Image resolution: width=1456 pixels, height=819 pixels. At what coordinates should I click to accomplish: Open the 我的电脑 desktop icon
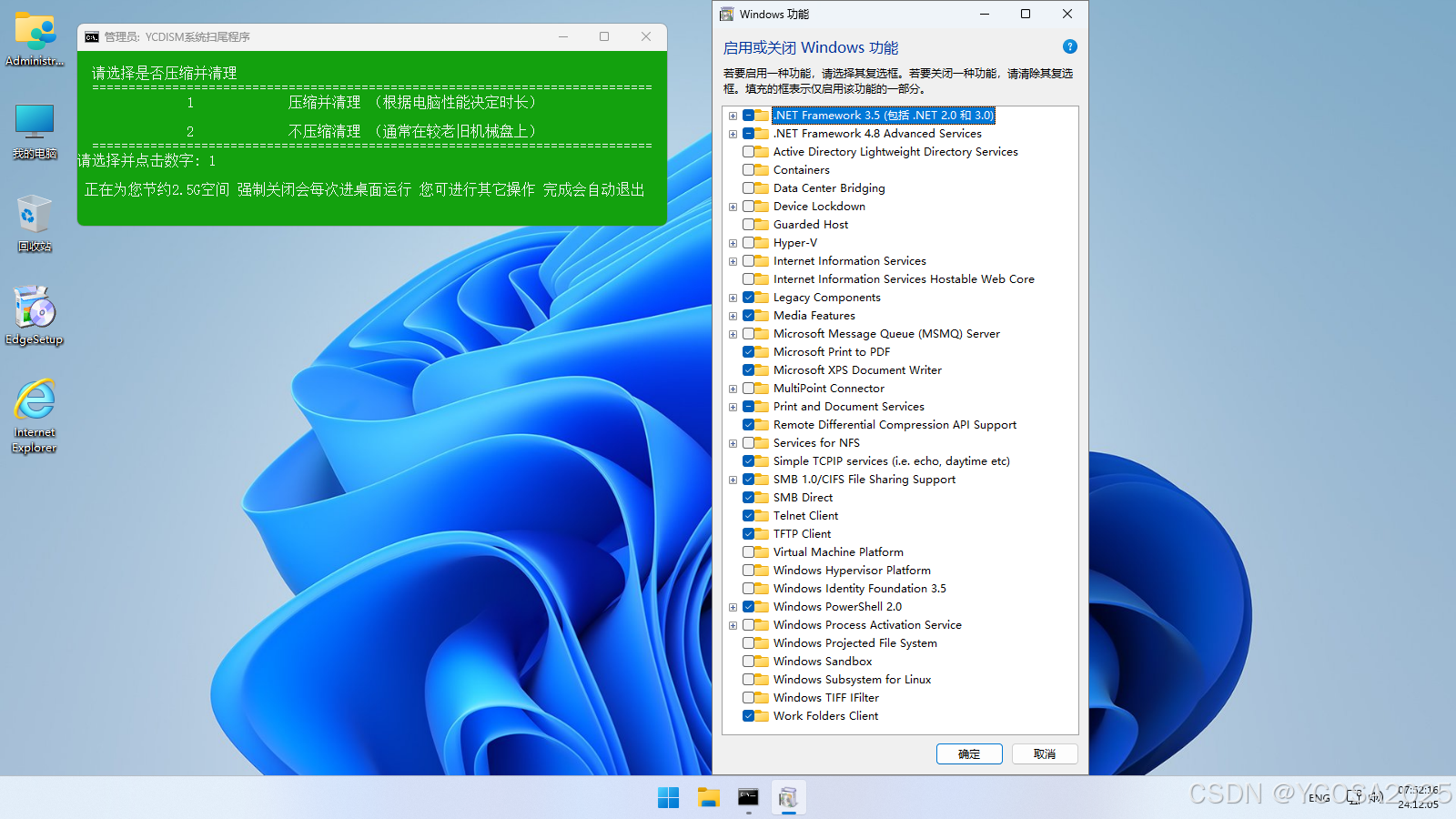35,132
